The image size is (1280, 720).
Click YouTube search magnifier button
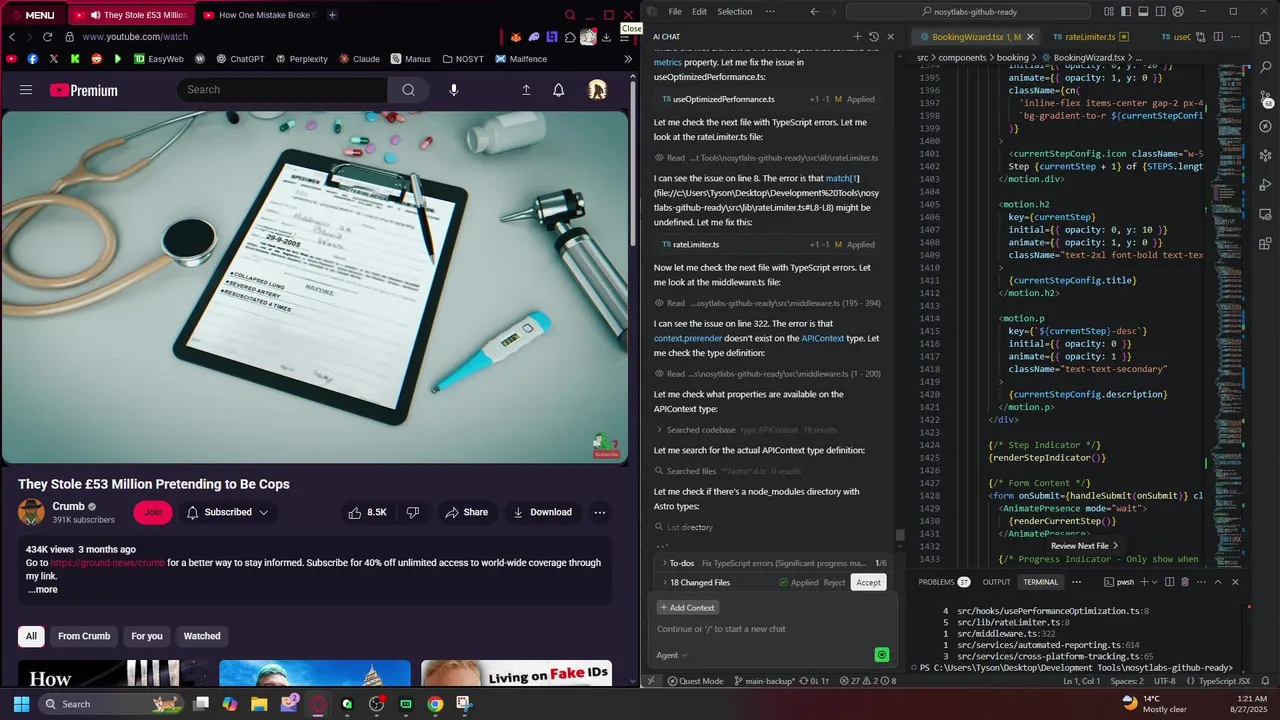point(408,90)
